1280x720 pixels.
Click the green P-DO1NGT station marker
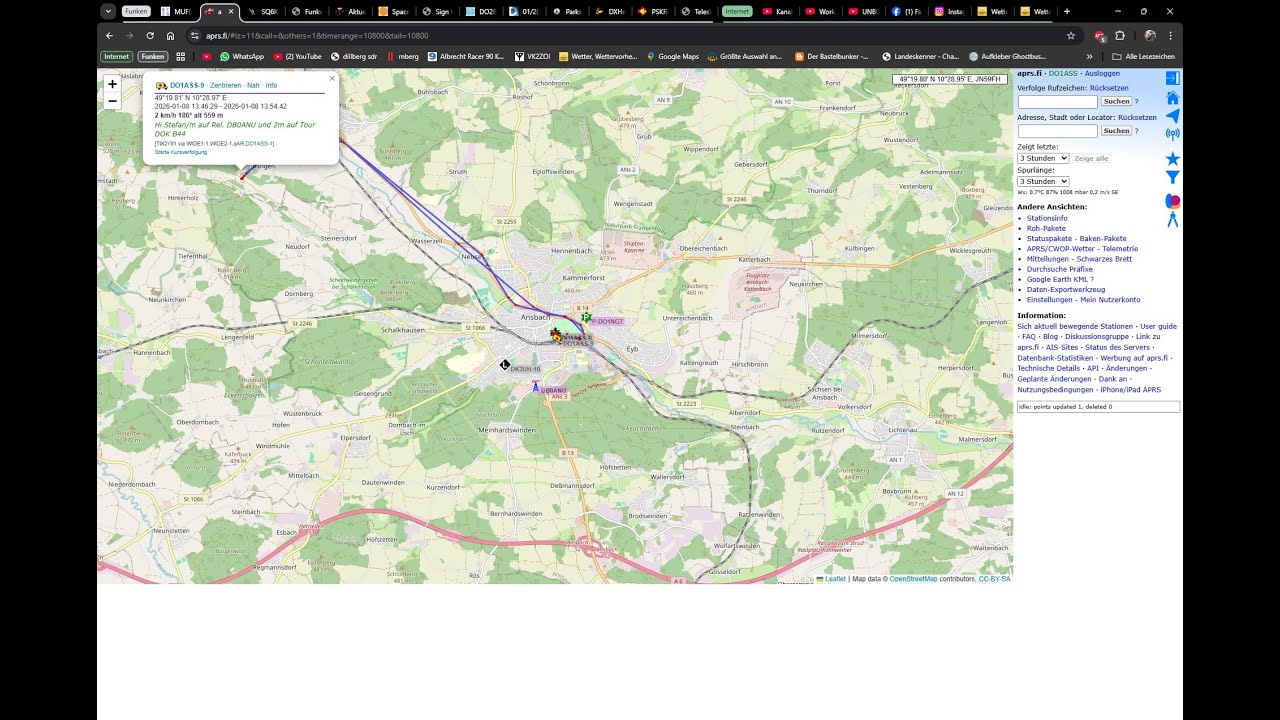[586, 317]
